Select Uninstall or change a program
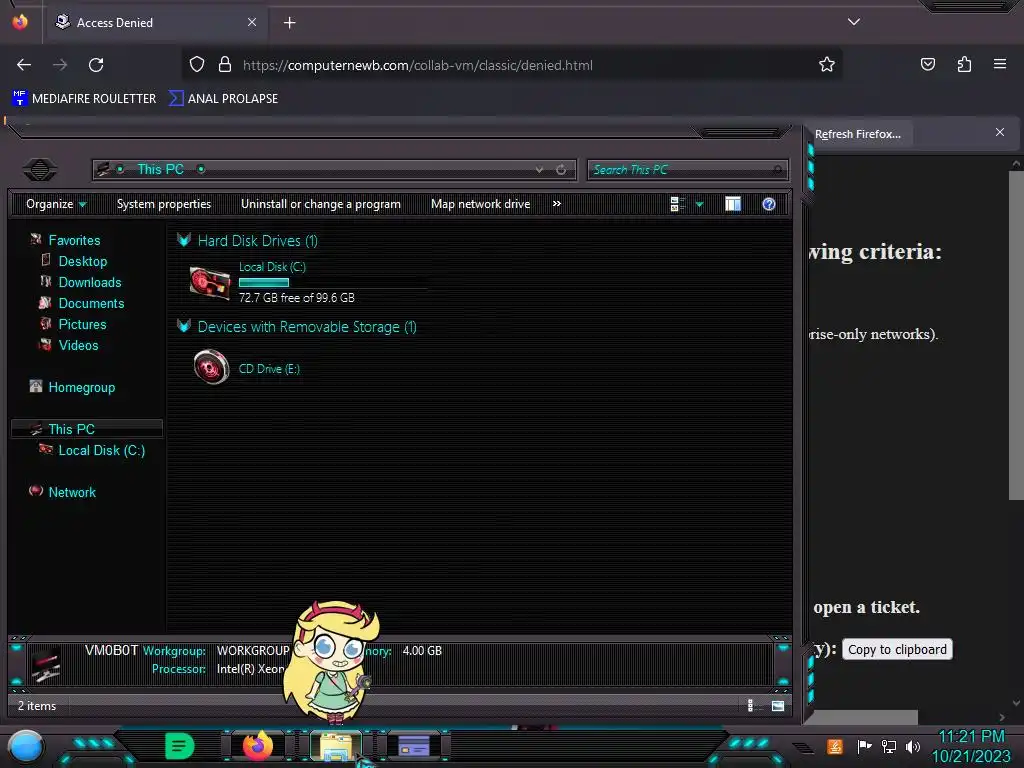The width and height of the screenshot is (1024, 768). pos(321,204)
